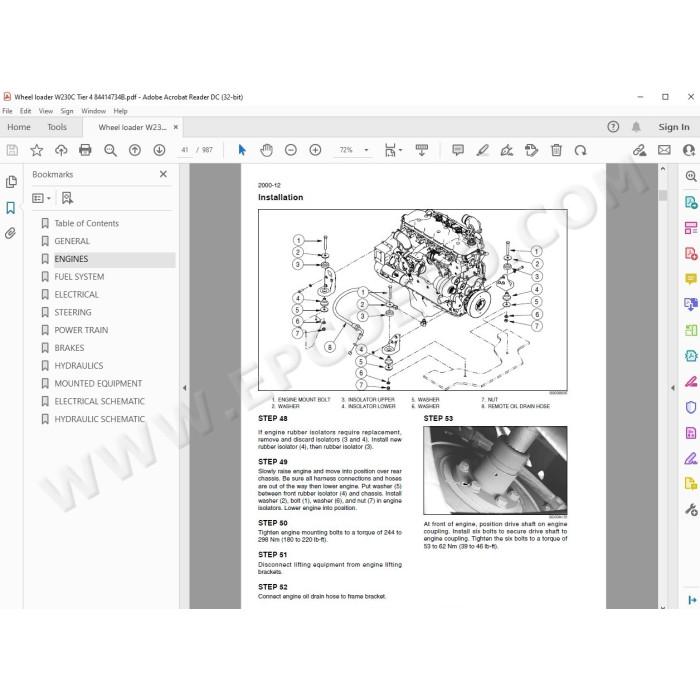The height and width of the screenshot is (700, 700).
Task: Open the fit page options dropdown
Action: pos(393,150)
